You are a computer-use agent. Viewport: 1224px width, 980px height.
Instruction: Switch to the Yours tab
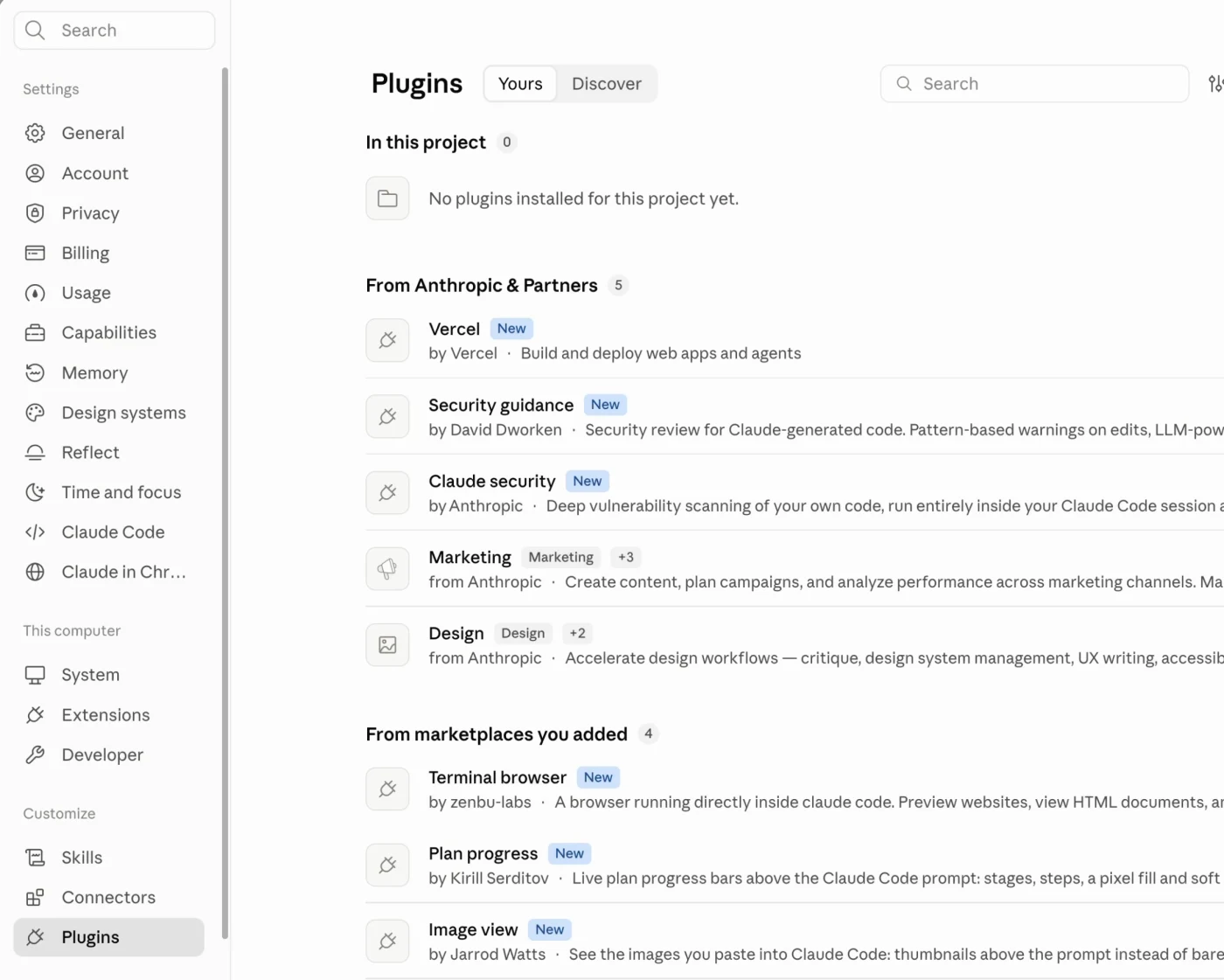520,84
